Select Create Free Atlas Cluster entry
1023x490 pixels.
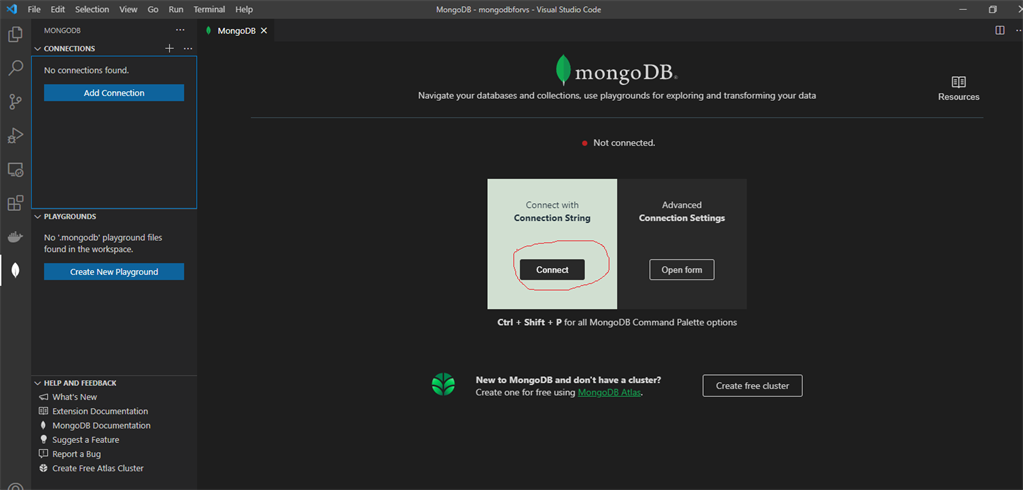(x=98, y=468)
